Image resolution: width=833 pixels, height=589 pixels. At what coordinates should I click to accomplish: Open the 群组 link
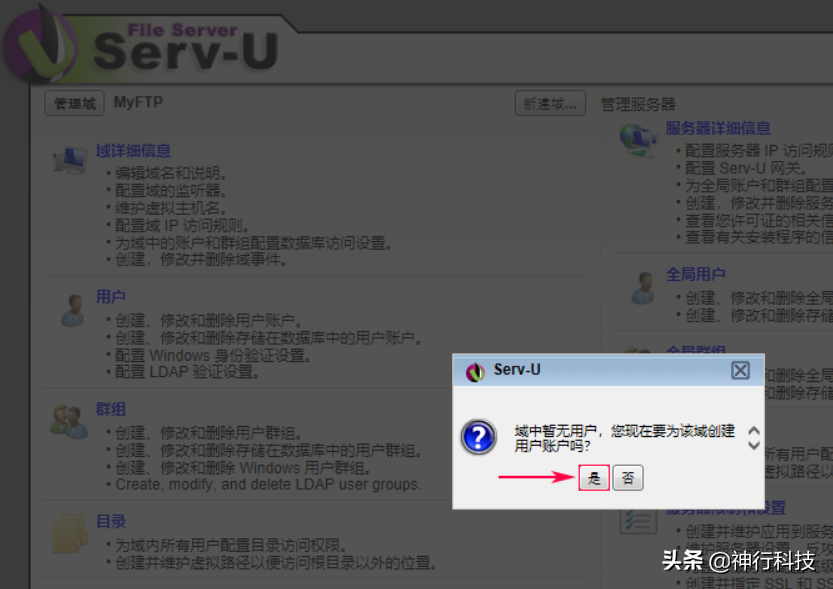(110, 409)
